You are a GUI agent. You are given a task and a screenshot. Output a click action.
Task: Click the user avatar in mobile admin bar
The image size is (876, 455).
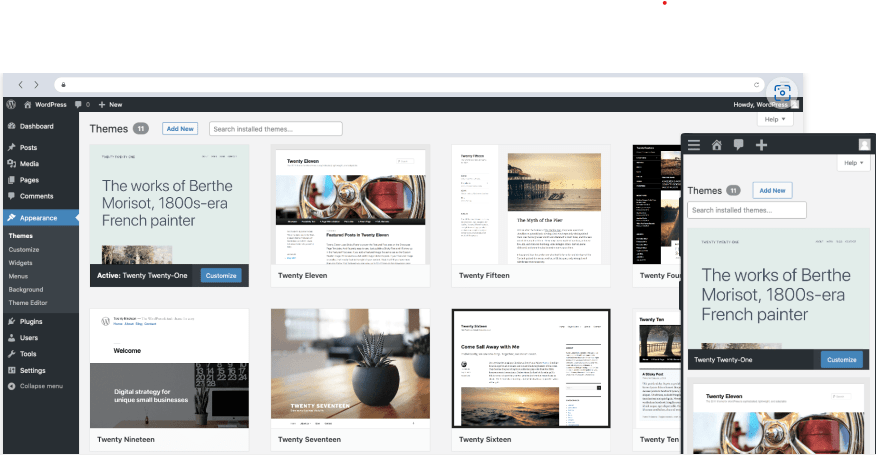pos(864,145)
